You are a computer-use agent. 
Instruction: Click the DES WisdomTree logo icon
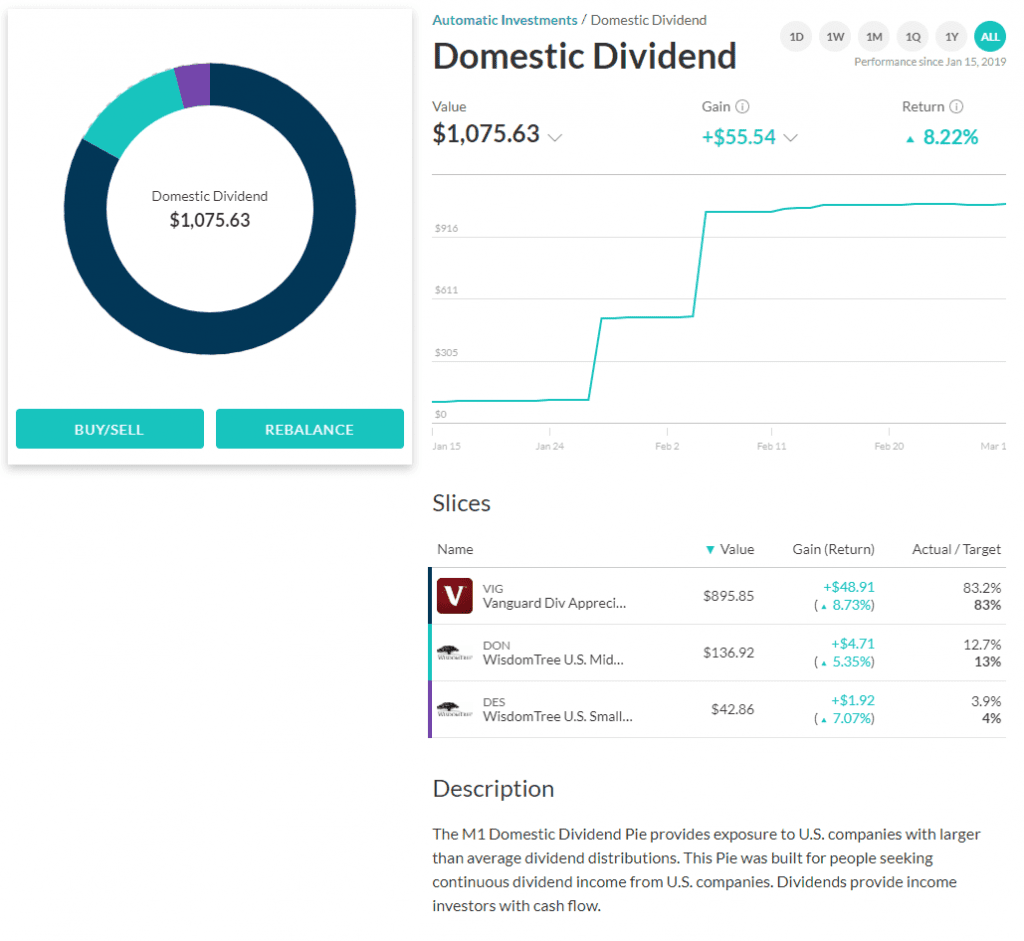coord(455,709)
